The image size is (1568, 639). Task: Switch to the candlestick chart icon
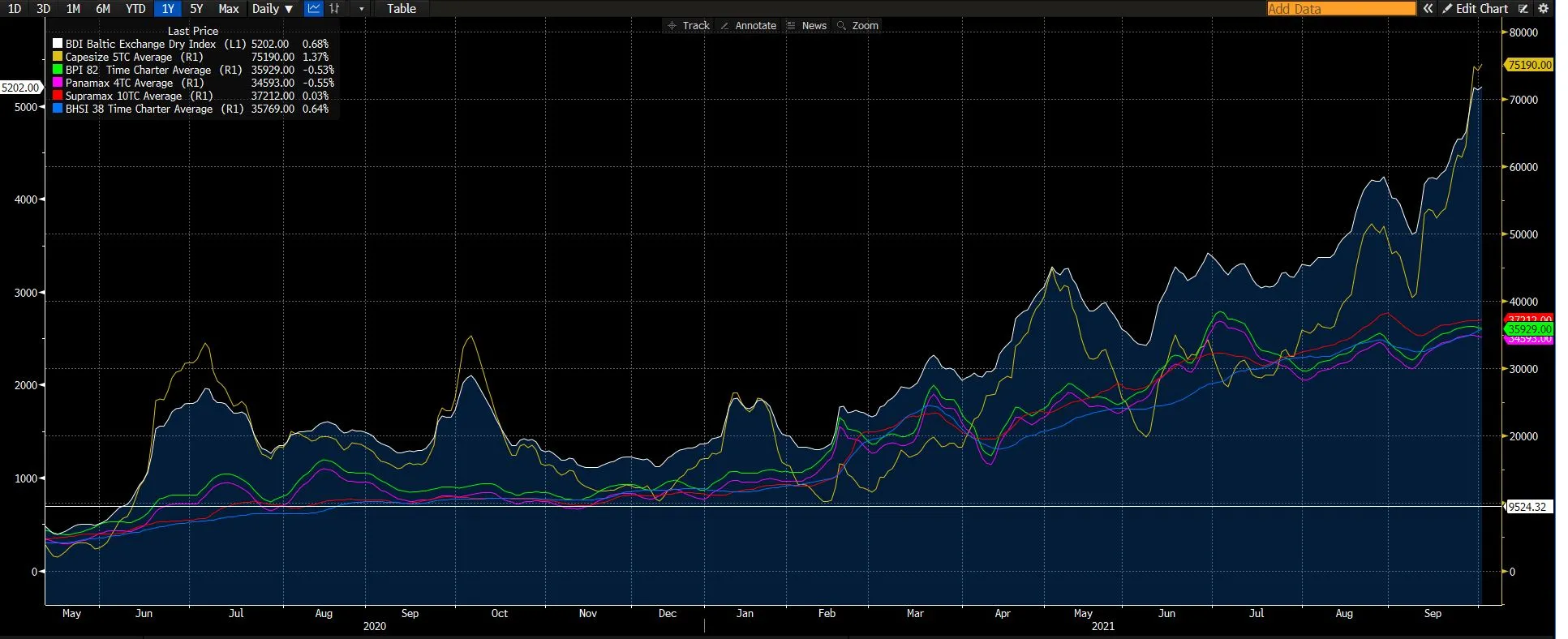tap(334, 9)
